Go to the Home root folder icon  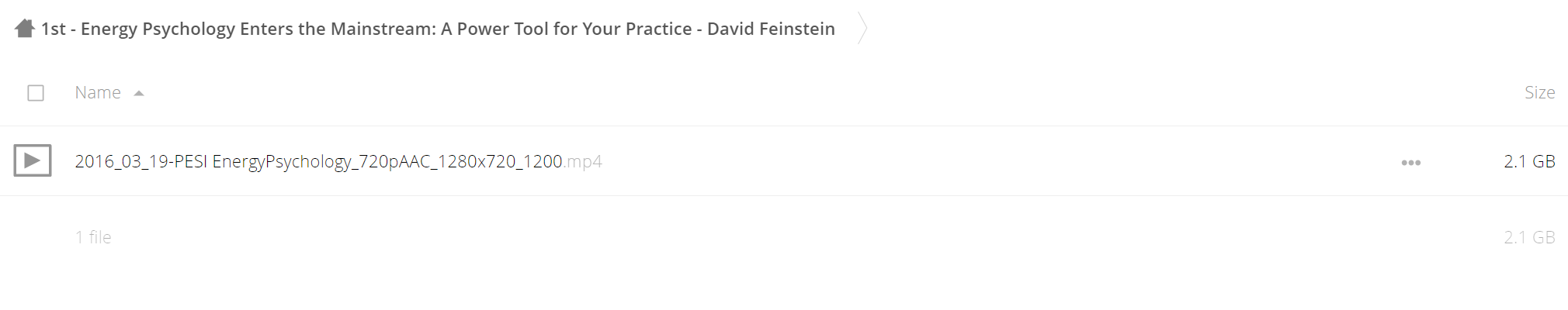(x=25, y=29)
